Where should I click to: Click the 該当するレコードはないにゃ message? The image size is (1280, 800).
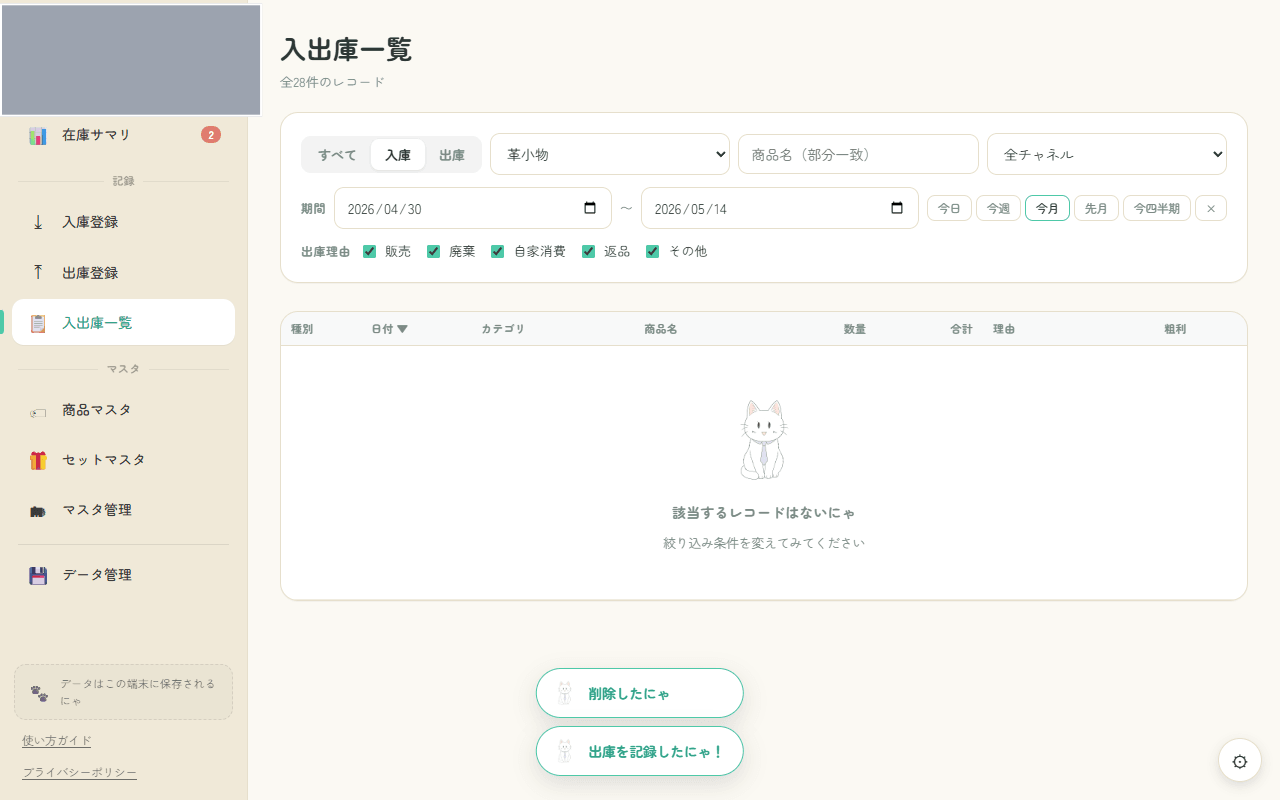pyautogui.click(x=764, y=513)
